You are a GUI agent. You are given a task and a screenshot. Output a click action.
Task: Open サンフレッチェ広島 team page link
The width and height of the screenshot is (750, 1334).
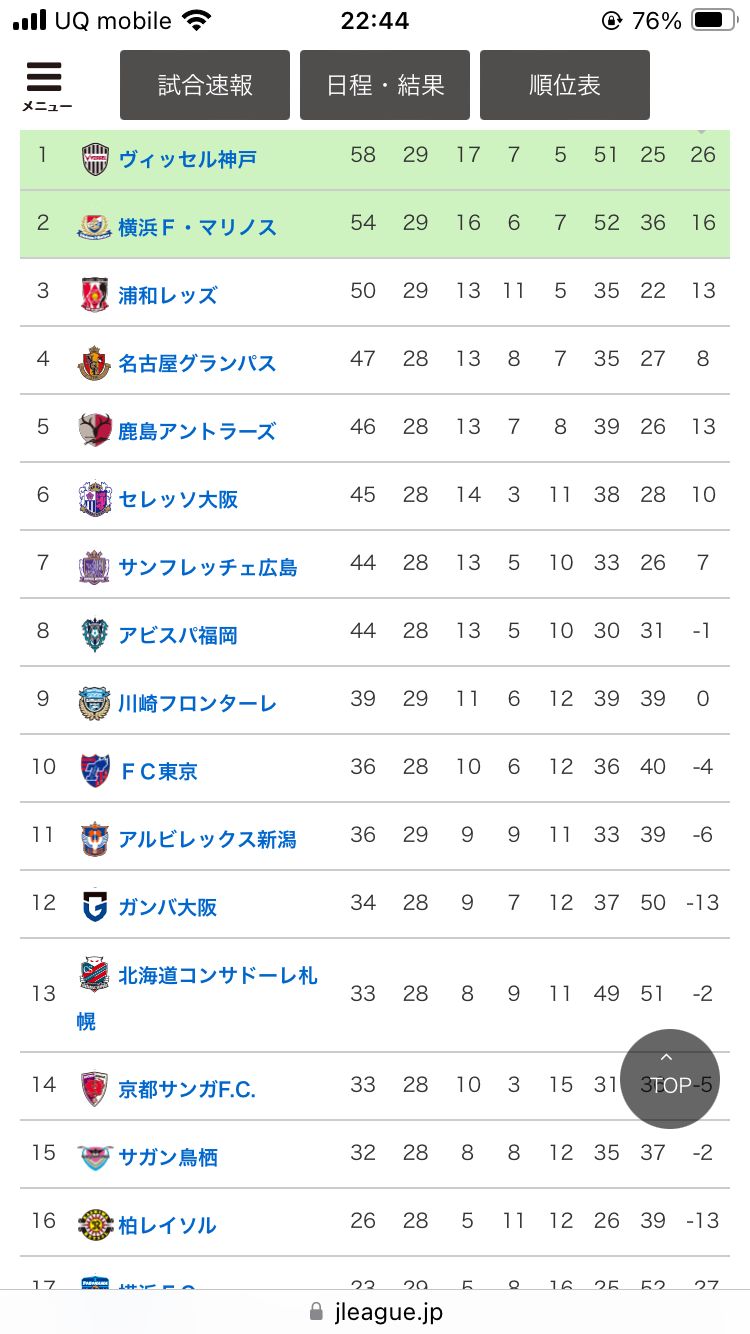coord(208,567)
